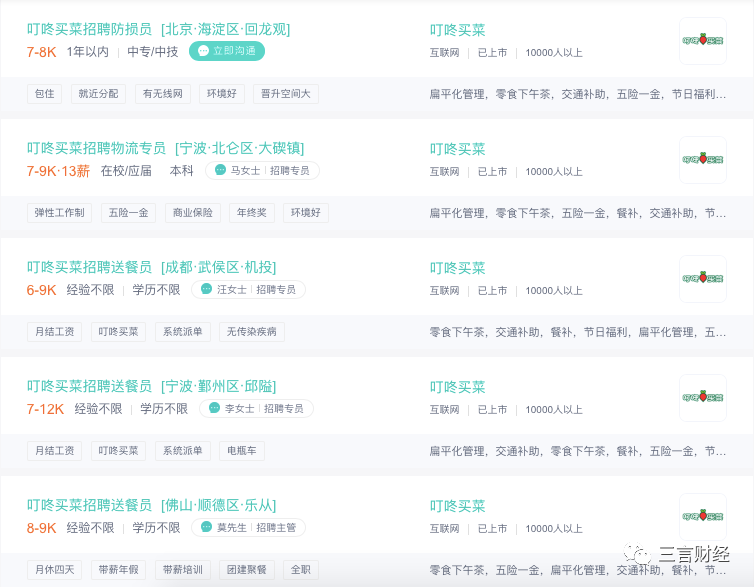Click 叮咚买菜 logo in the first listing
This screenshot has height=587, width=754.
(703, 41)
